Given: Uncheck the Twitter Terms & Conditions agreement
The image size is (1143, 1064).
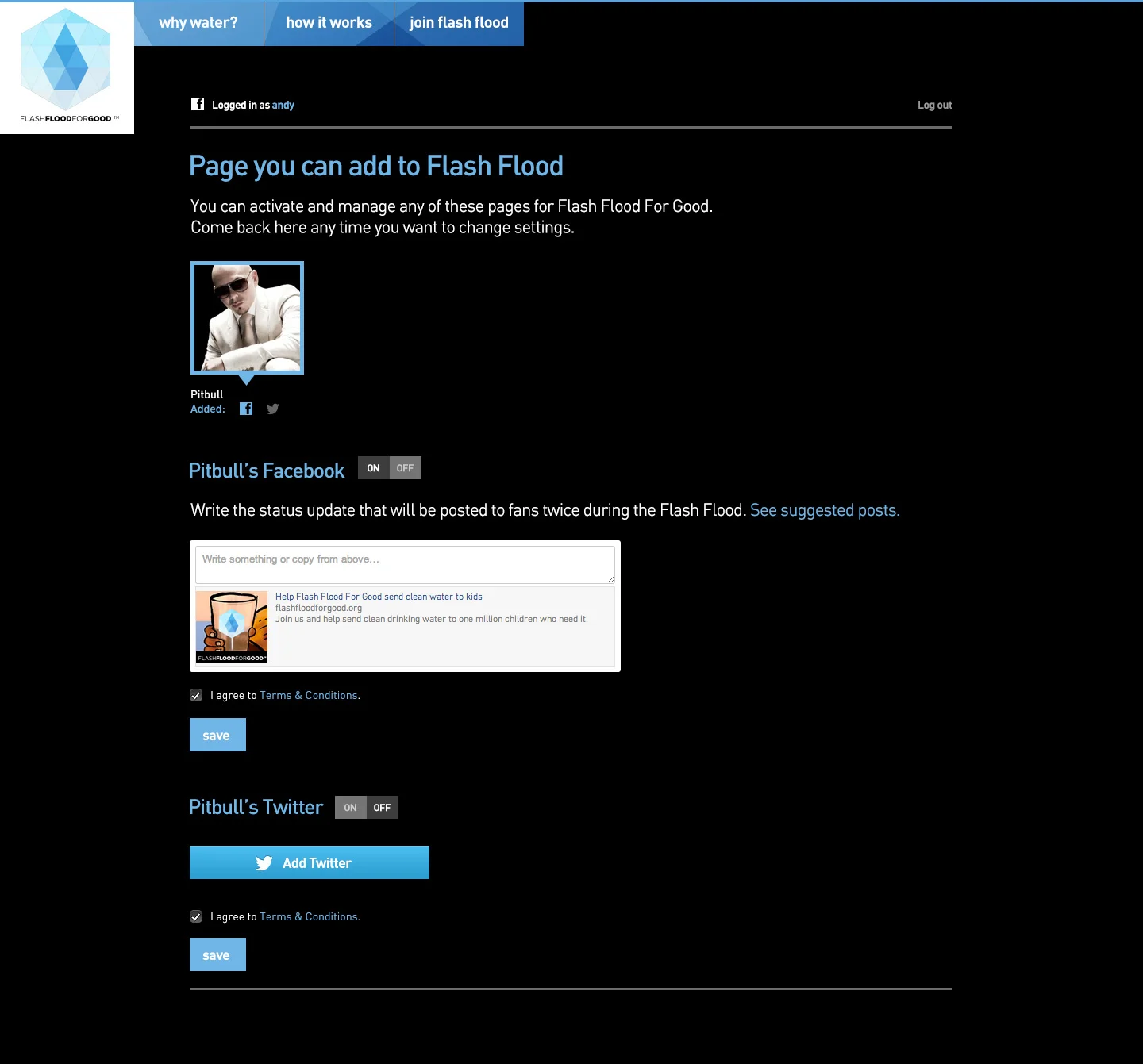Looking at the screenshot, I should [x=196, y=916].
